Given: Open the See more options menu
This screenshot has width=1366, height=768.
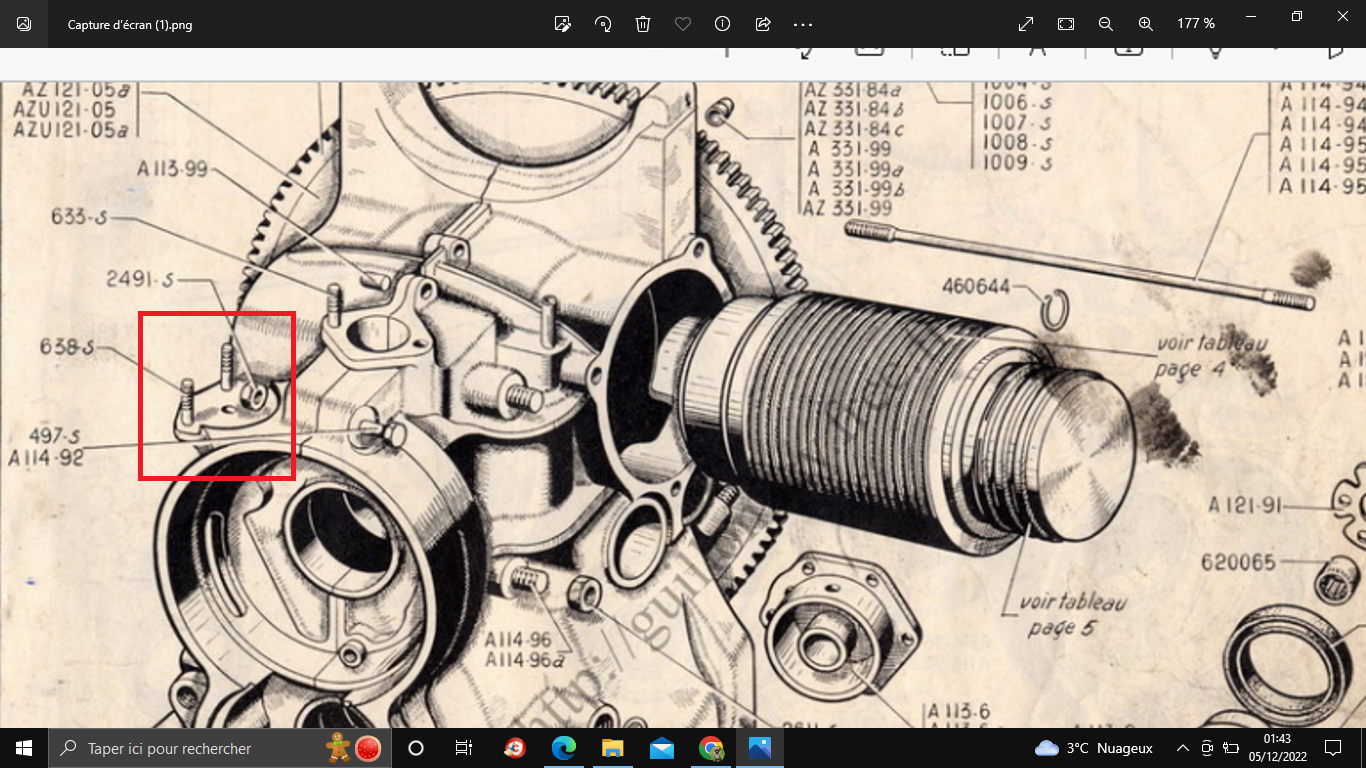Looking at the screenshot, I should (x=803, y=24).
